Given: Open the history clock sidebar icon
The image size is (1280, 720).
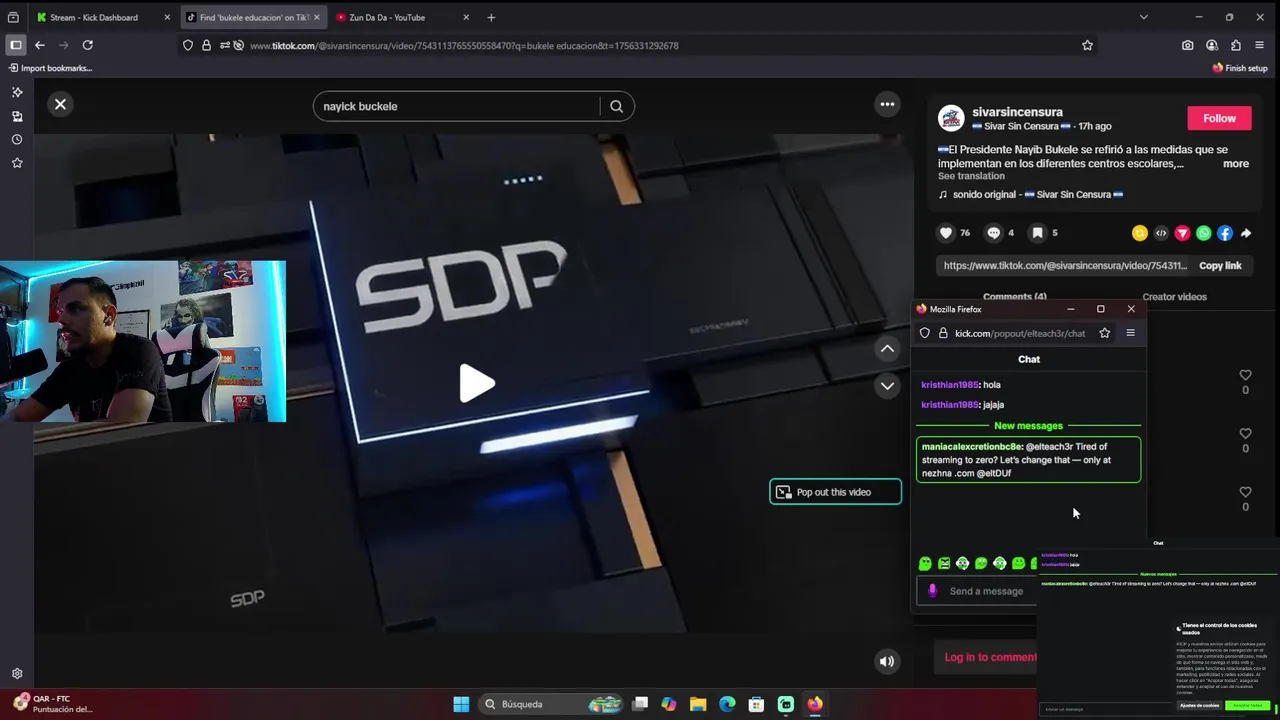Looking at the screenshot, I should click(x=17, y=139).
